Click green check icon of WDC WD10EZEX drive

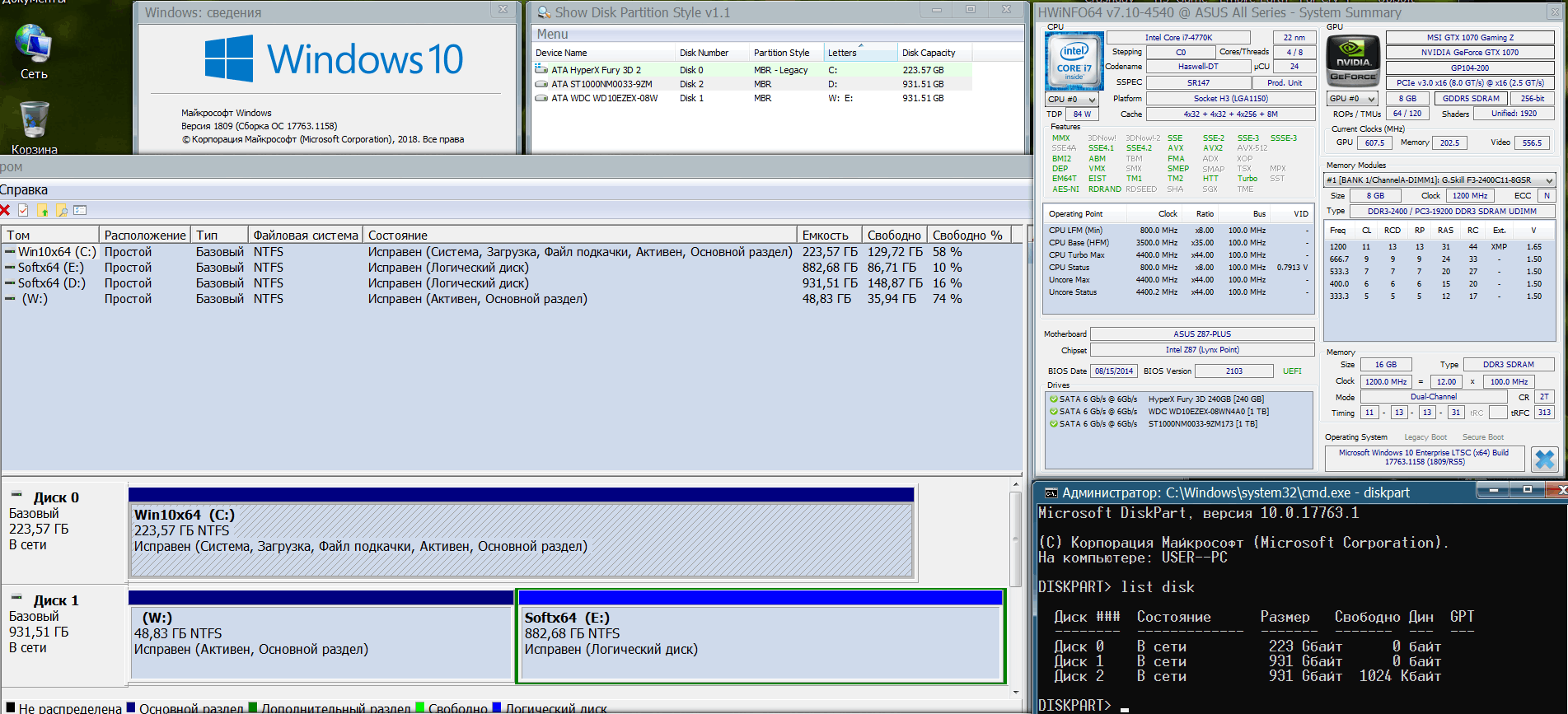tap(1054, 412)
